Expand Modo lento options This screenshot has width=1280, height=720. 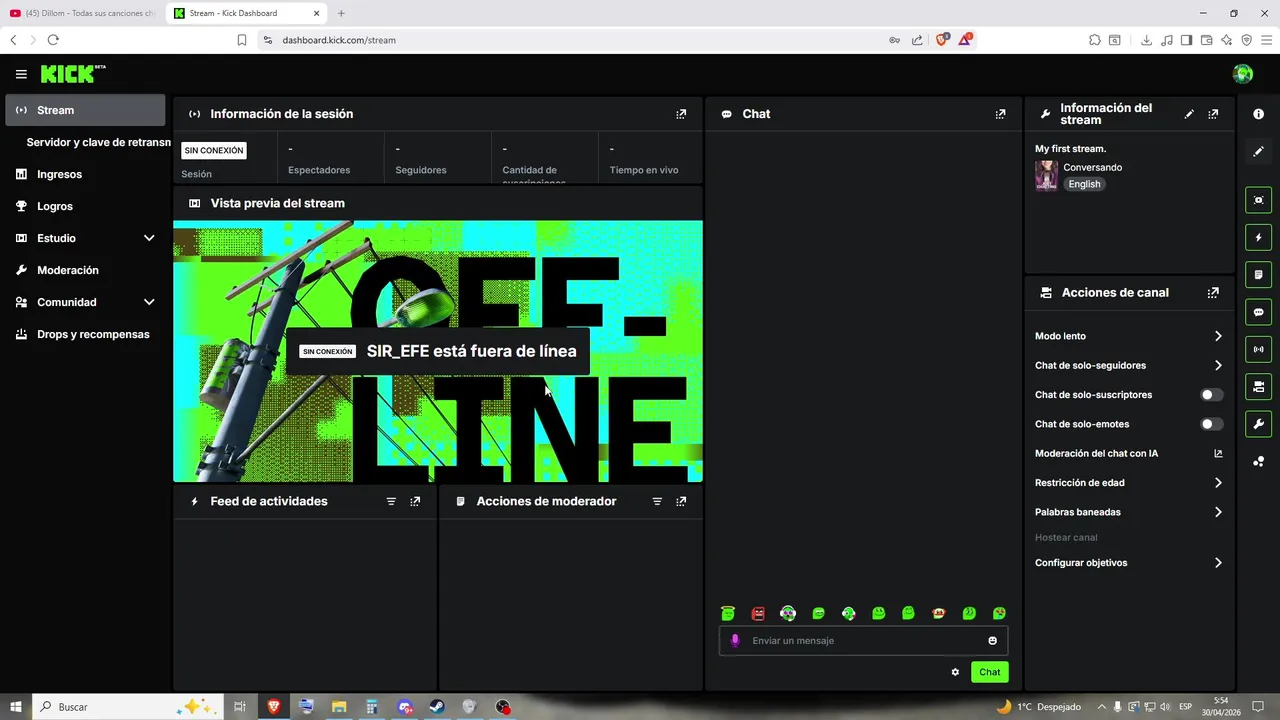click(x=1218, y=336)
